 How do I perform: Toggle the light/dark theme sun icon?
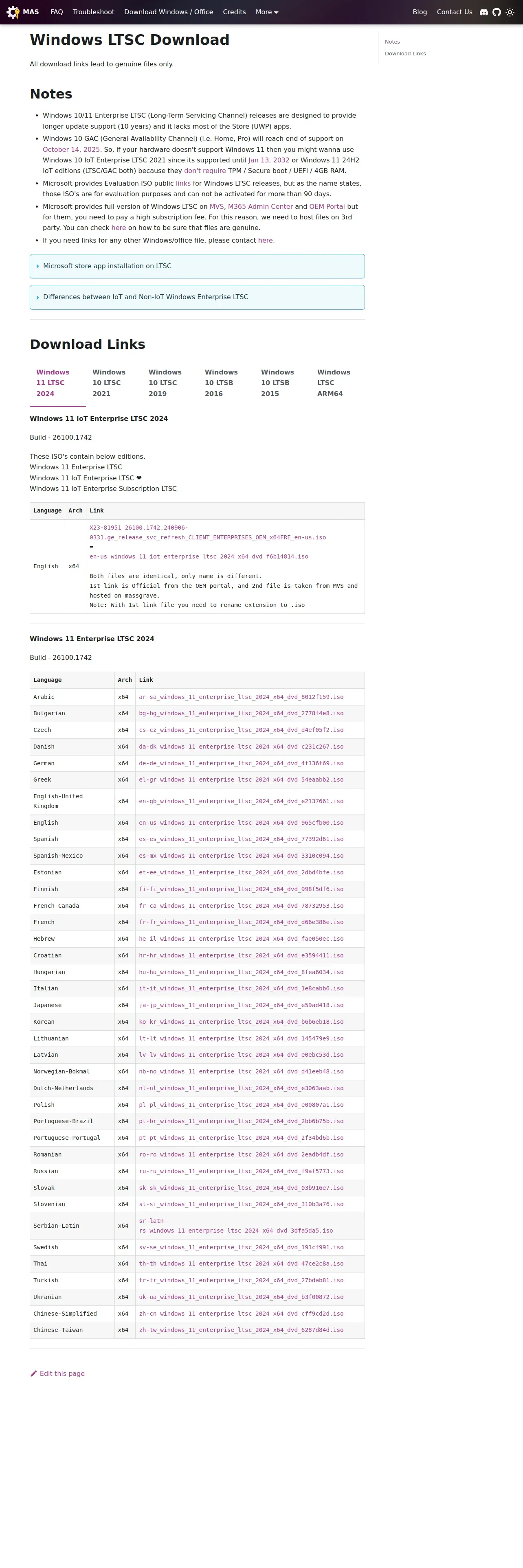point(510,12)
